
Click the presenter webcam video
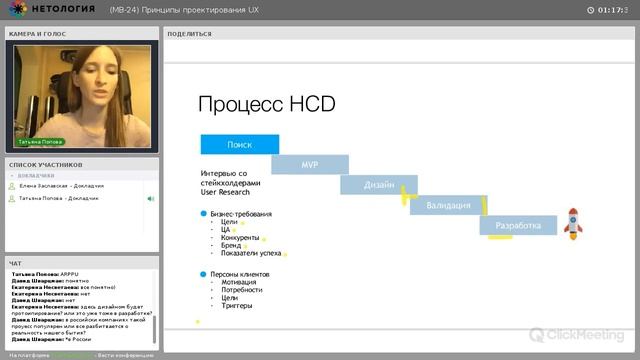point(82,96)
